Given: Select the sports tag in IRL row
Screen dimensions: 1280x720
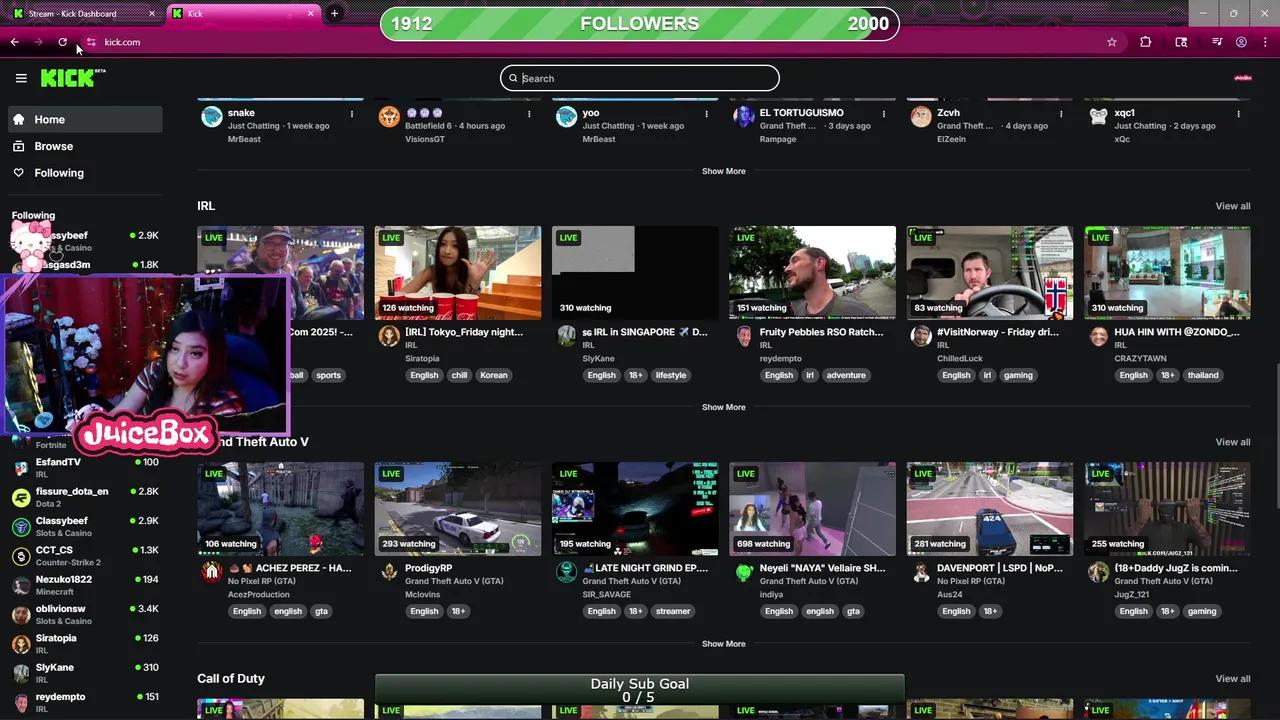Looking at the screenshot, I should pos(328,375).
